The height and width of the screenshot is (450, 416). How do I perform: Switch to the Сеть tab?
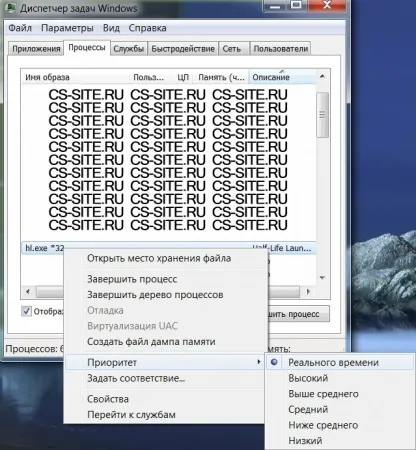[x=234, y=49]
